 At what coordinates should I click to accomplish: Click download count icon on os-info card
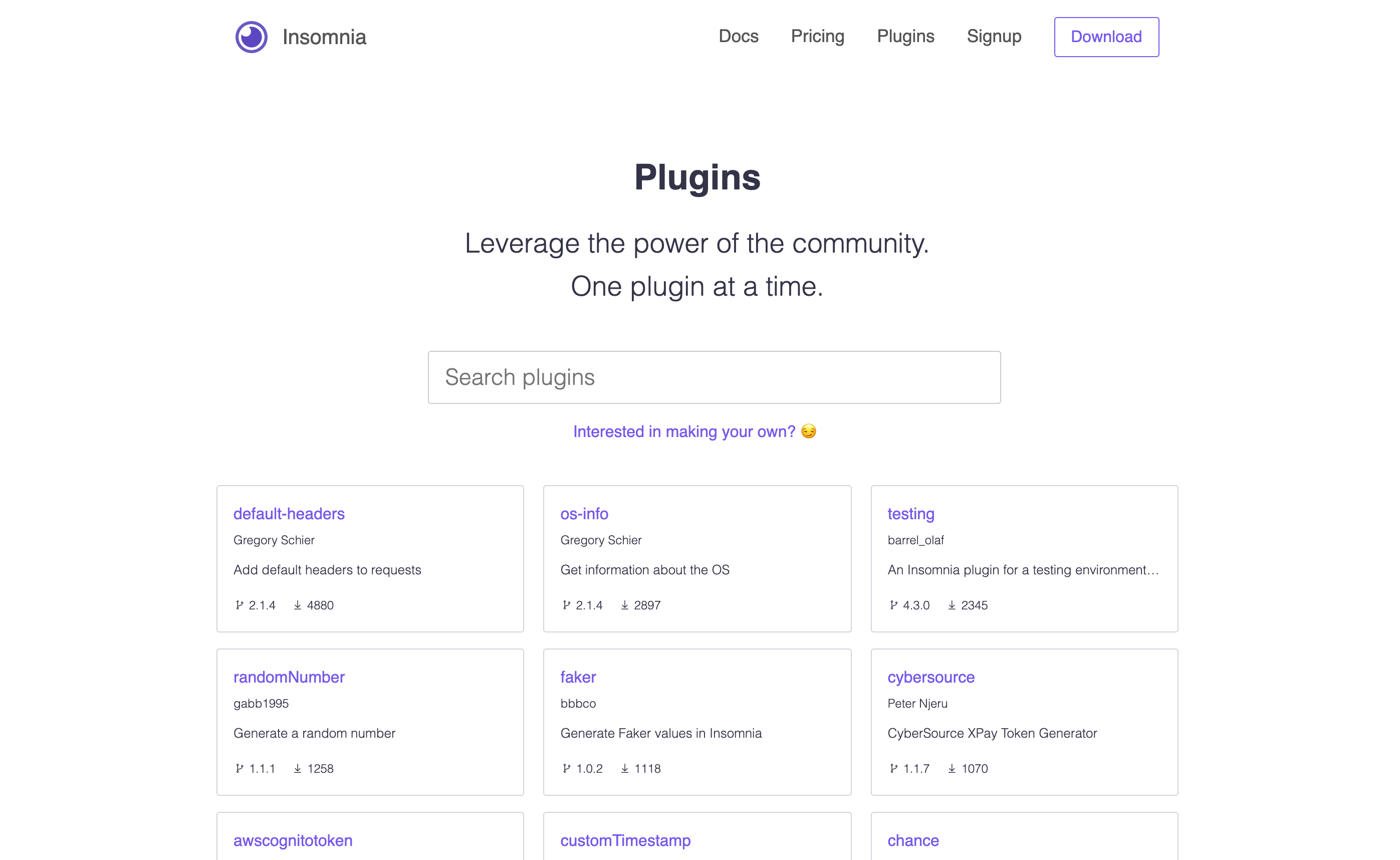pyautogui.click(x=624, y=605)
